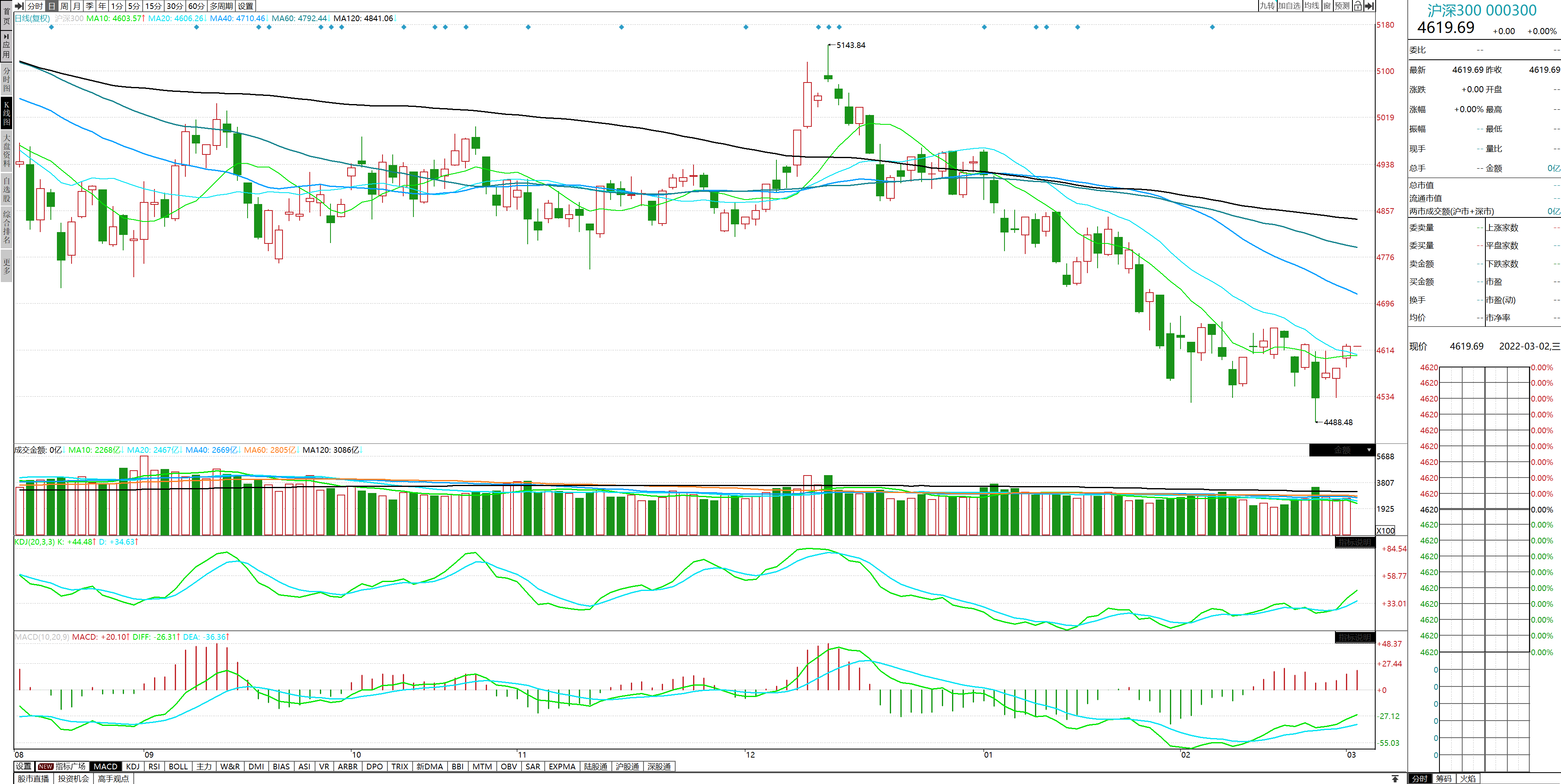Click 指标广场 NEW button
This screenshot has width=1561, height=784.
[x=62, y=767]
